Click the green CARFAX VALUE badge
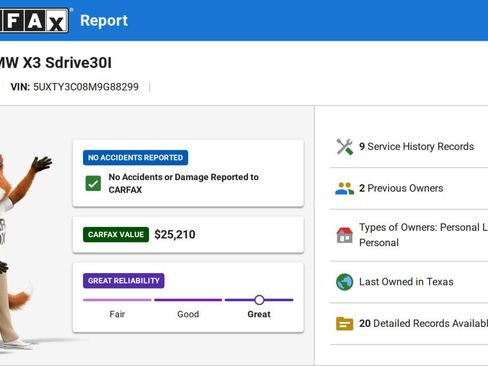488x366 pixels. 116,234
